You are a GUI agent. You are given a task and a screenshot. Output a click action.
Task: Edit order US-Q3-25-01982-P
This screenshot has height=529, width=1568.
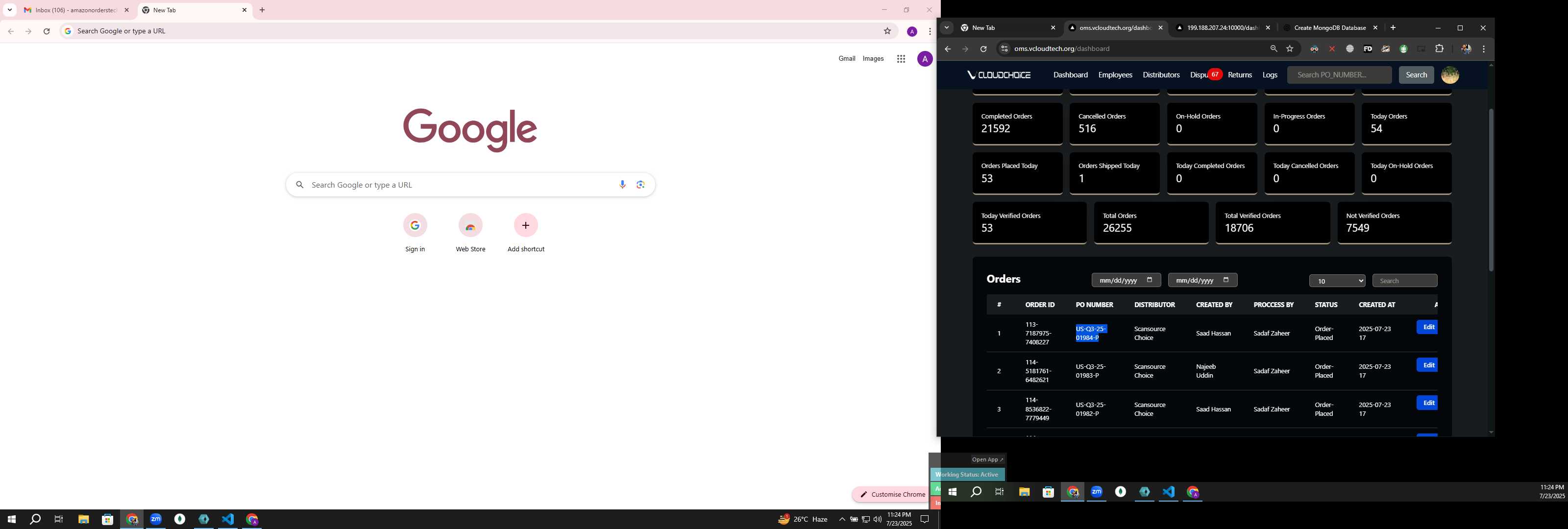1427,403
